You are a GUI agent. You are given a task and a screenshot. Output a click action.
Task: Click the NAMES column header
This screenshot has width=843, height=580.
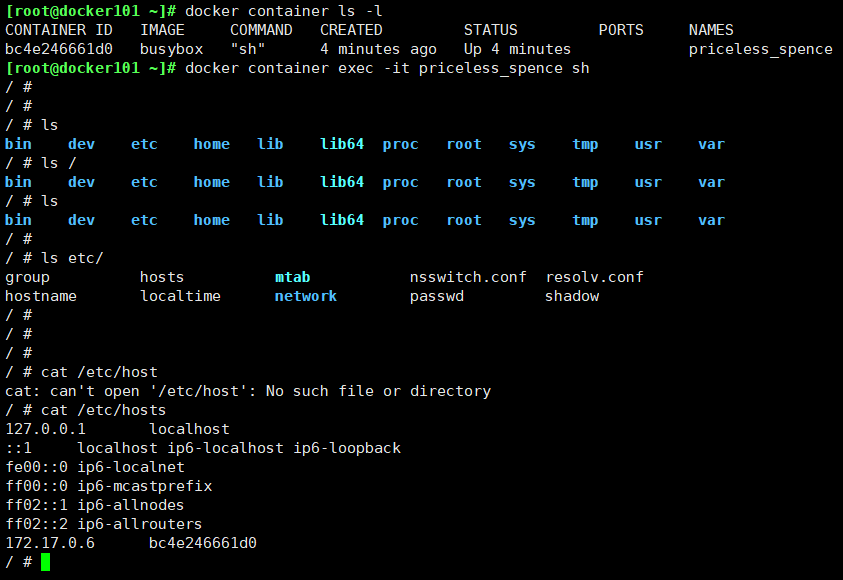tap(711, 30)
